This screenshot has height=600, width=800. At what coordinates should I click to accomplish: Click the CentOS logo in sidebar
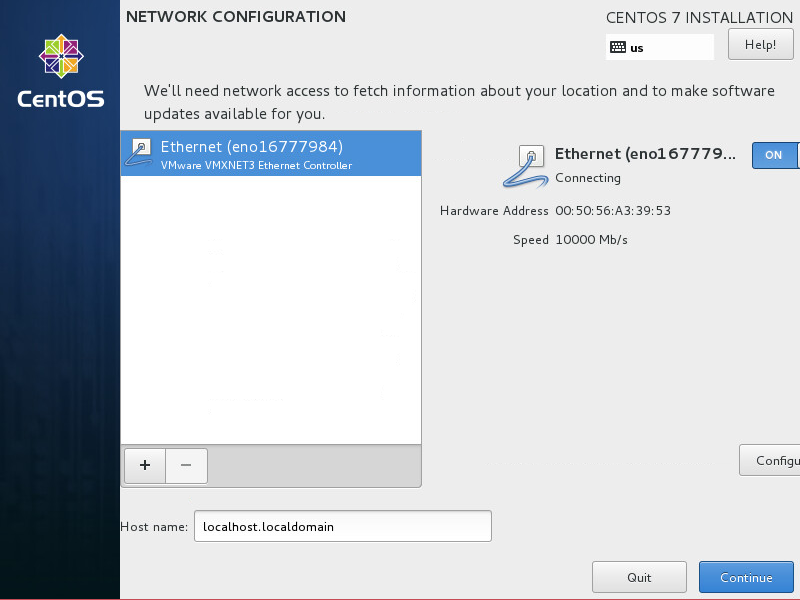click(x=61, y=71)
